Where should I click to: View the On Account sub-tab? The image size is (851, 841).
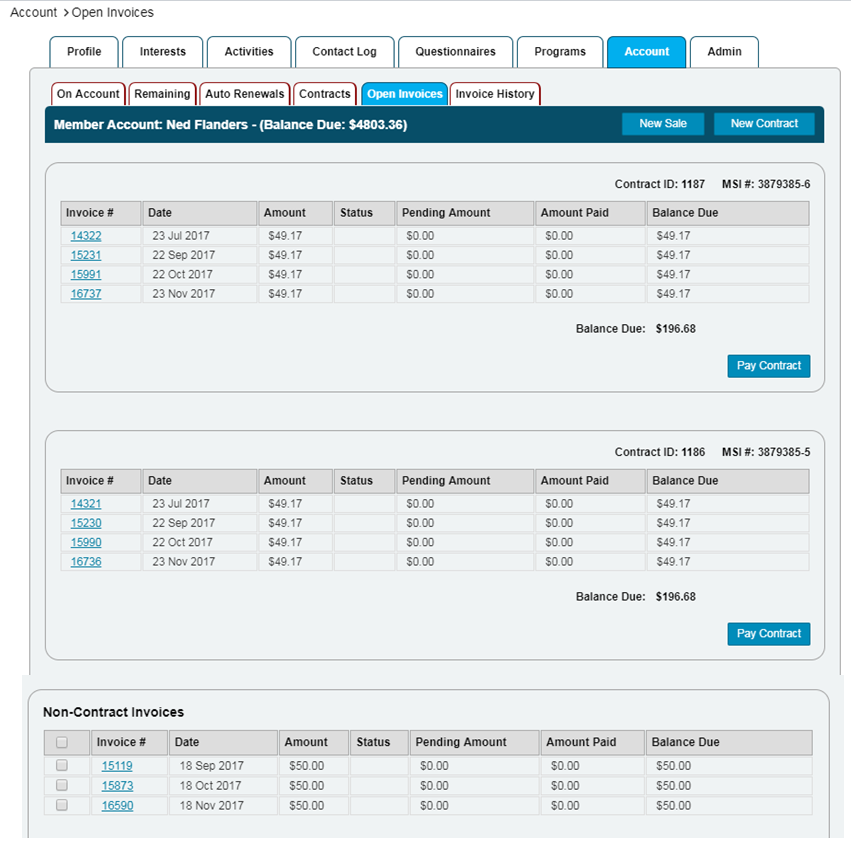[88, 94]
